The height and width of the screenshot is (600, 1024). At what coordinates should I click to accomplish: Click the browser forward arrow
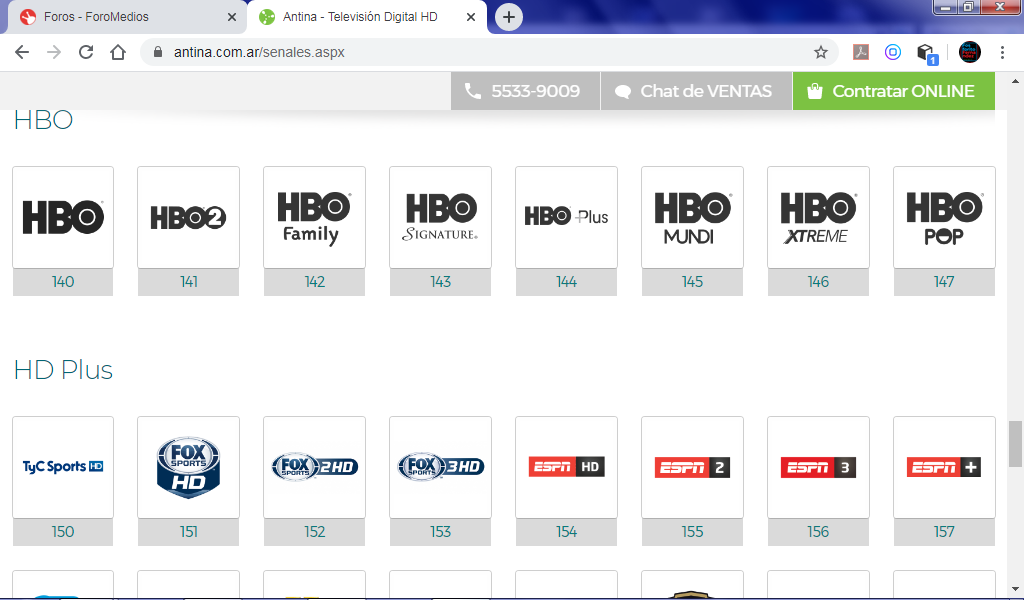(54, 52)
